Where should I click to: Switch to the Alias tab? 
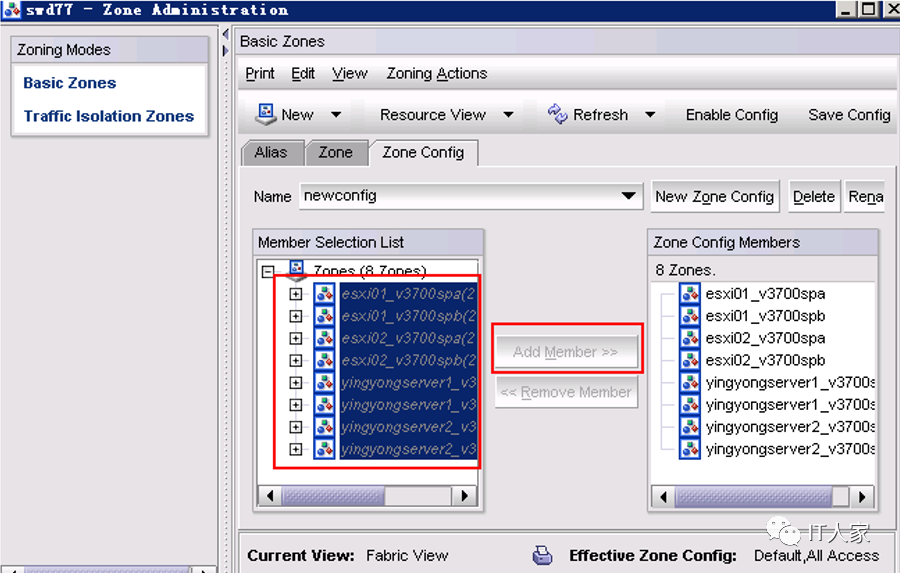pyautogui.click(x=271, y=153)
